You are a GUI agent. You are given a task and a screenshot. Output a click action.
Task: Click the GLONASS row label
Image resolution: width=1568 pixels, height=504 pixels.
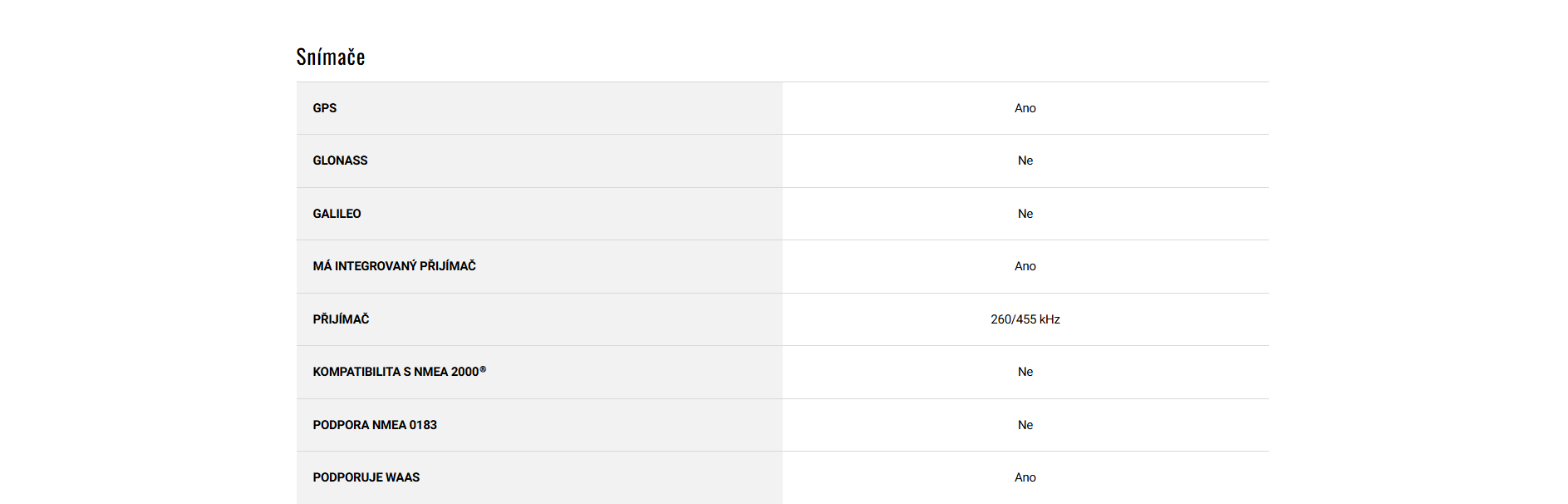(x=340, y=161)
